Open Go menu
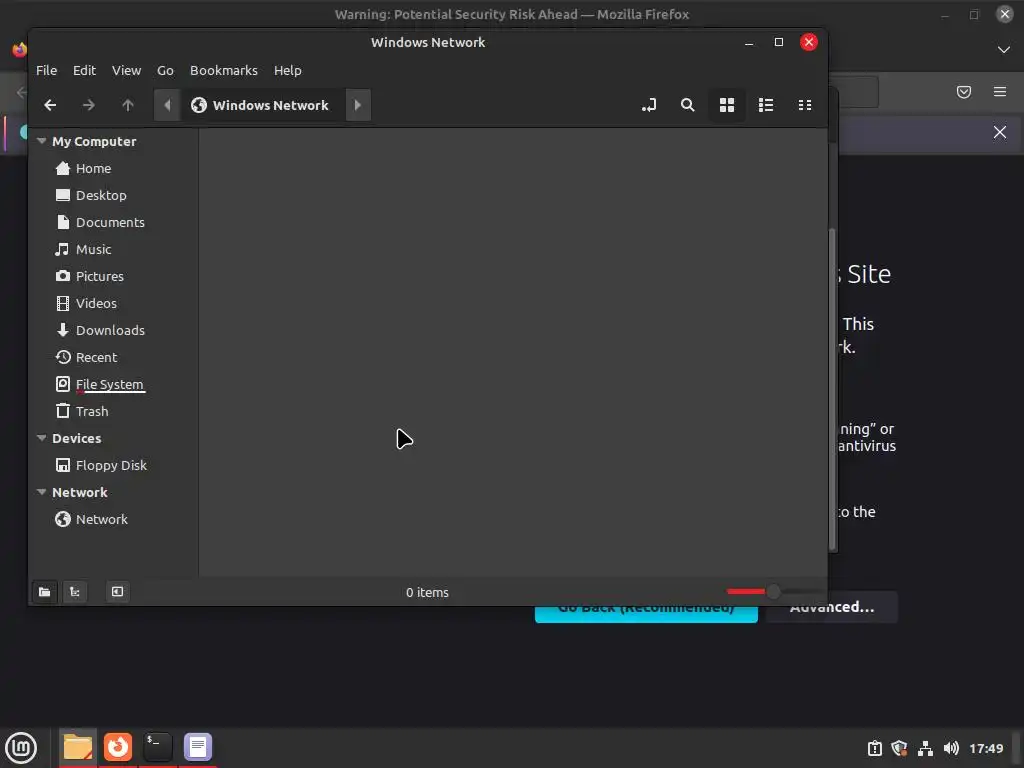Screen dimensions: 1024x768 [x=165, y=71]
